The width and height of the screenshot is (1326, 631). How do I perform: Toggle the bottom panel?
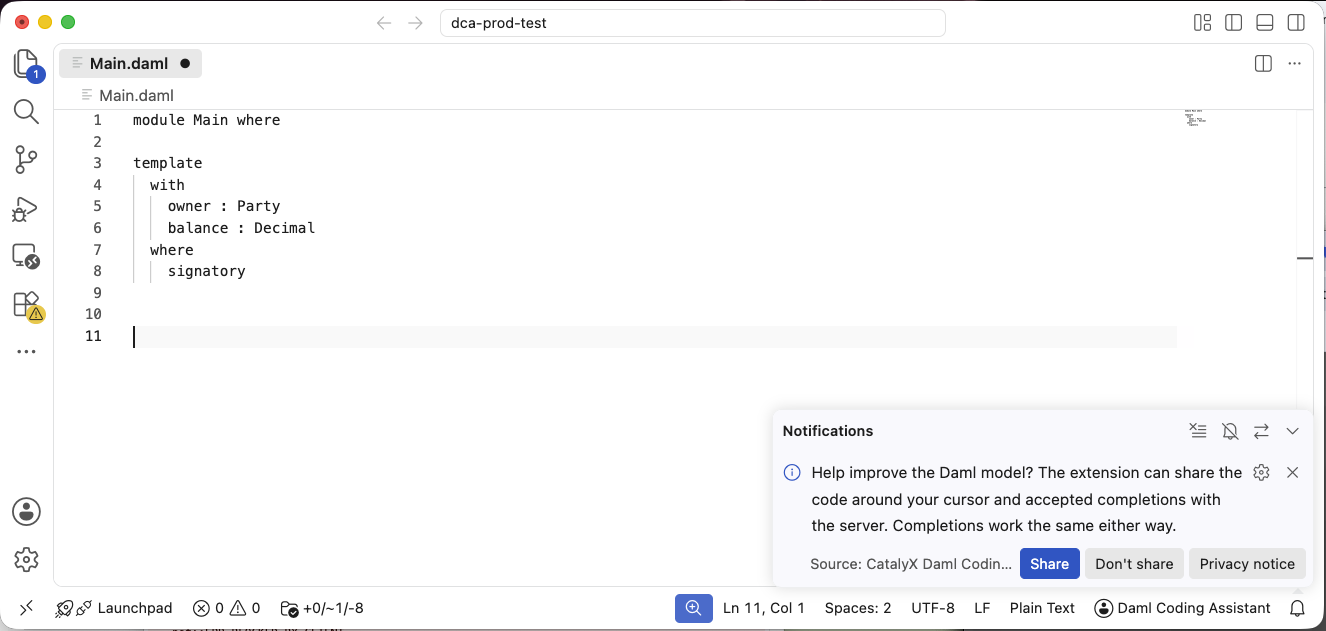tap(1265, 23)
